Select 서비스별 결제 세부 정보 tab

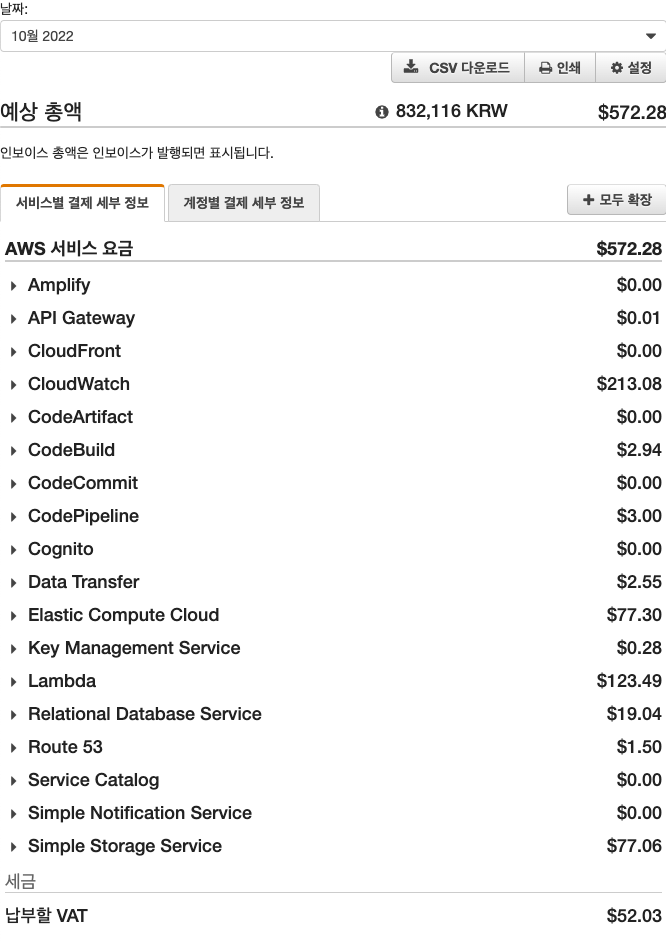(82, 203)
